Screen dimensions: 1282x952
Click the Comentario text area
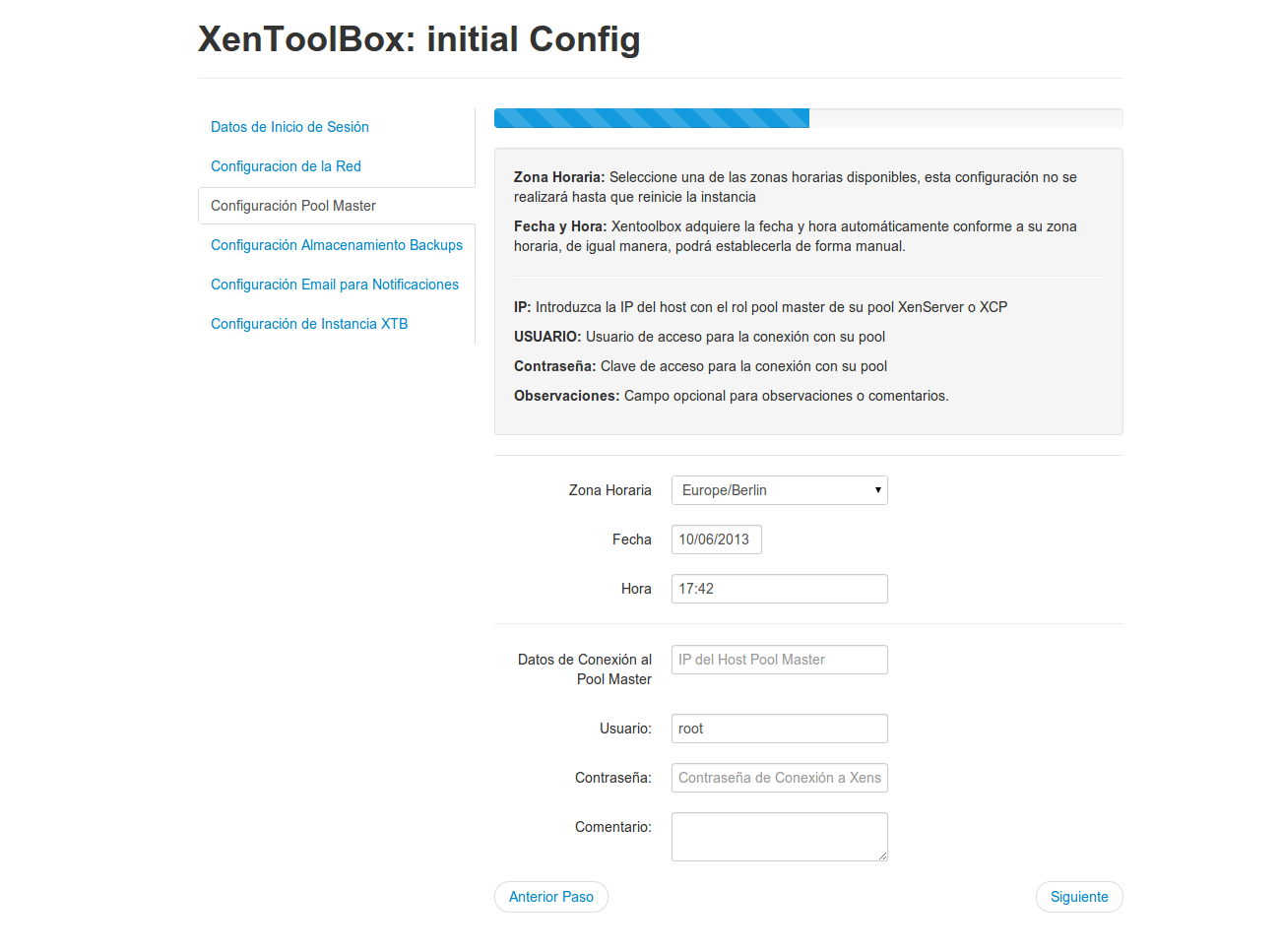(779, 837)
